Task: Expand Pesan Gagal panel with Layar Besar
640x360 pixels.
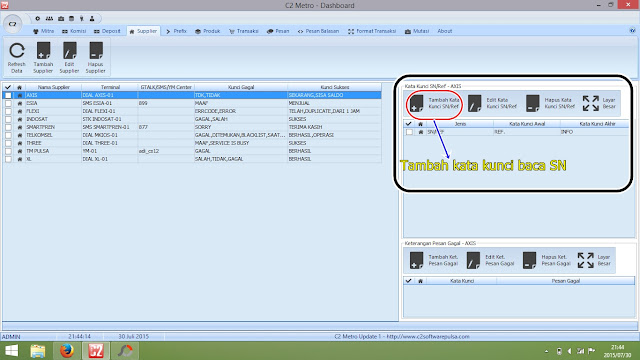Action: (594, 260)
